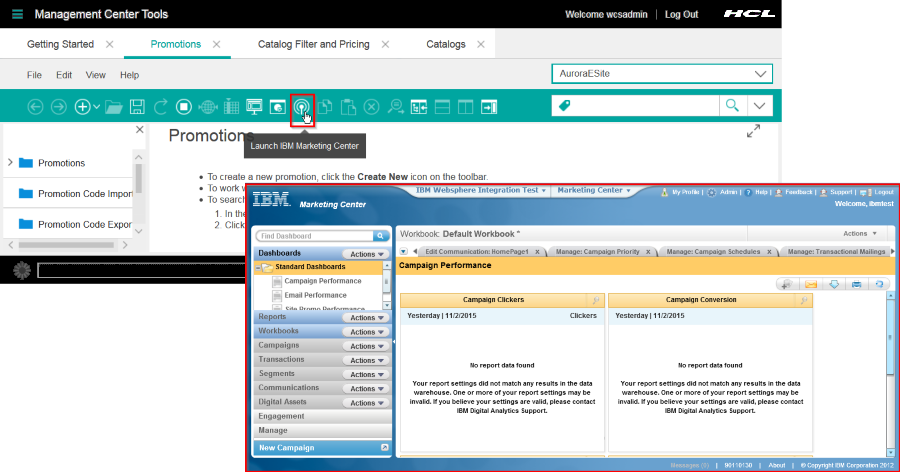The height and width of the screenshot is (472, 900).
Task: Switch to the Getting Started tab
Action: (x=60, y=44)
